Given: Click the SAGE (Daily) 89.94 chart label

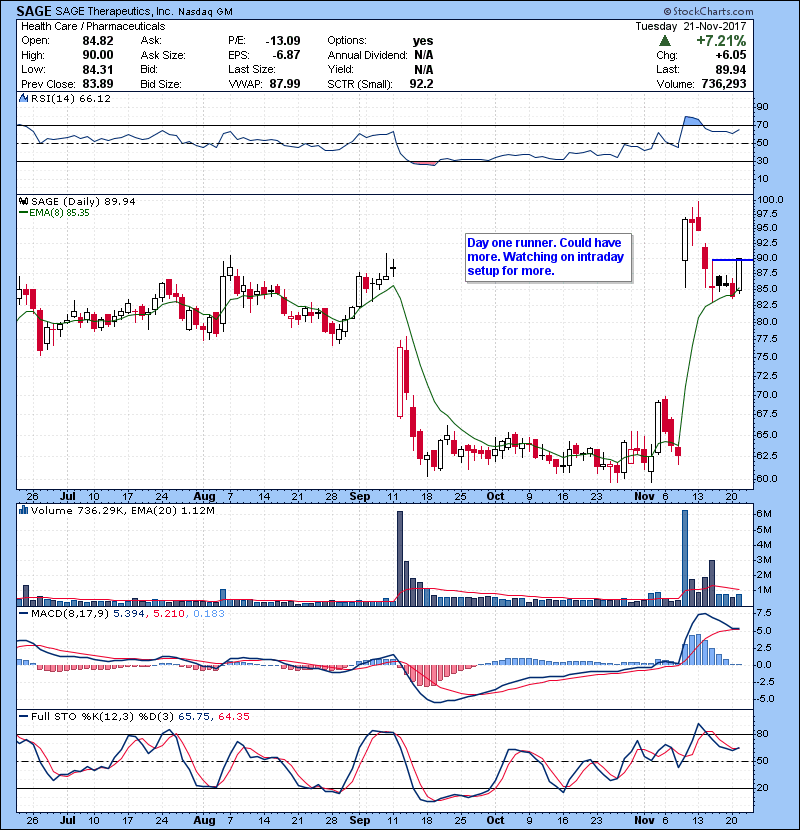Looking at the screenshot, I should (83, 202).
